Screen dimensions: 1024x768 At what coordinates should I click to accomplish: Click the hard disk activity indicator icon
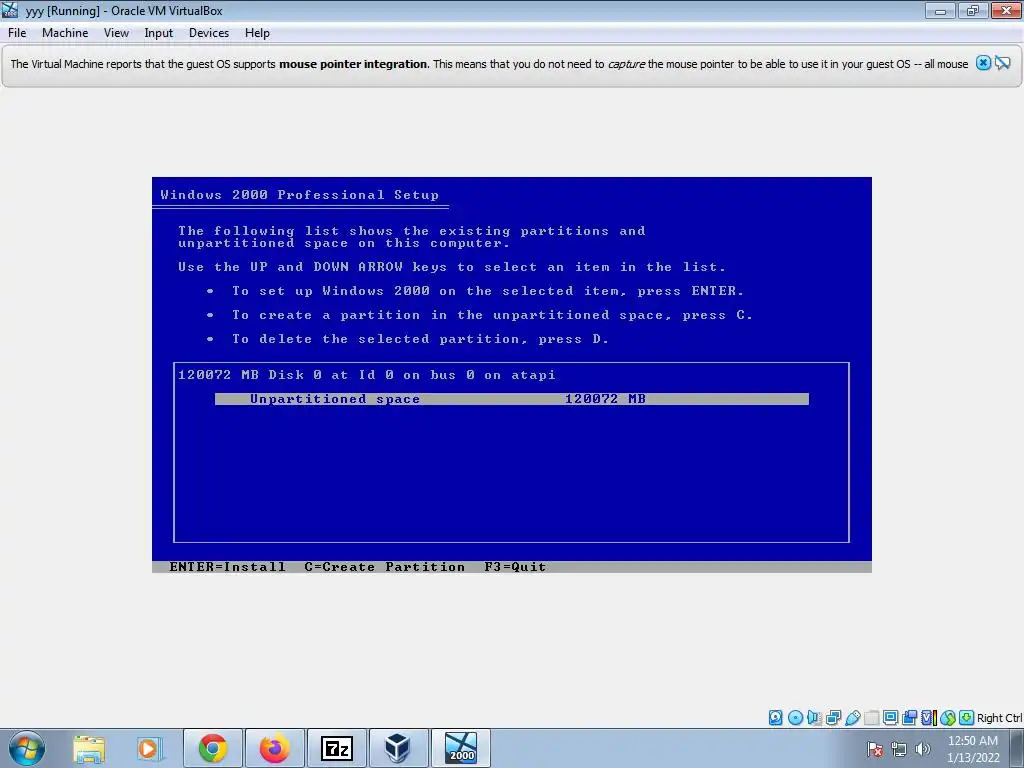pos(775,718)
